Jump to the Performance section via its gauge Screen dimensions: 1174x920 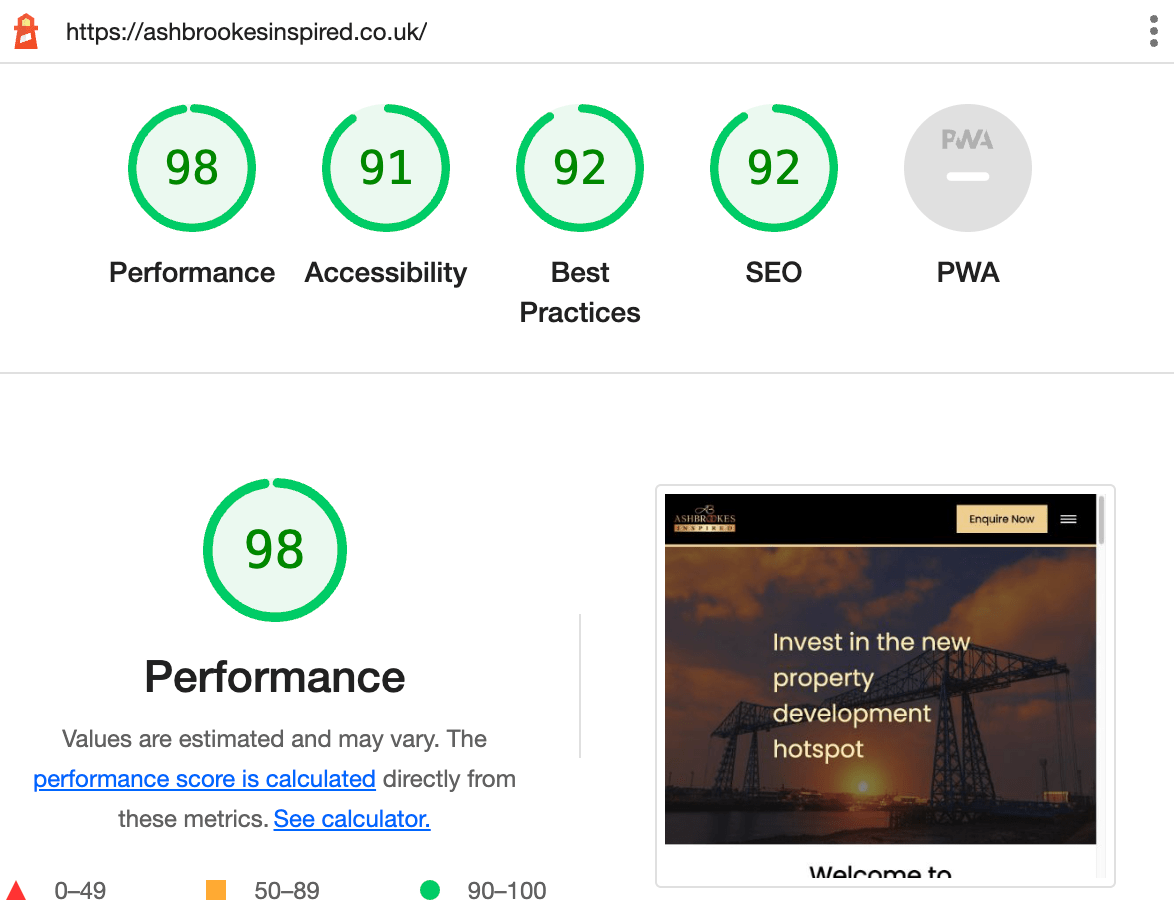coord(192,168)
